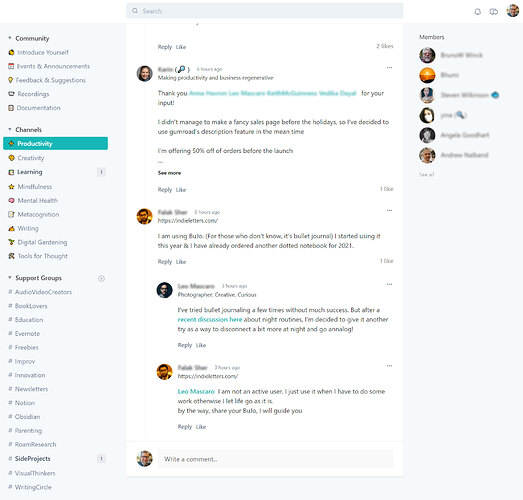Open the SideProjects support group
This screenshot has height=500, width=523.
click(x=32, y=459)
